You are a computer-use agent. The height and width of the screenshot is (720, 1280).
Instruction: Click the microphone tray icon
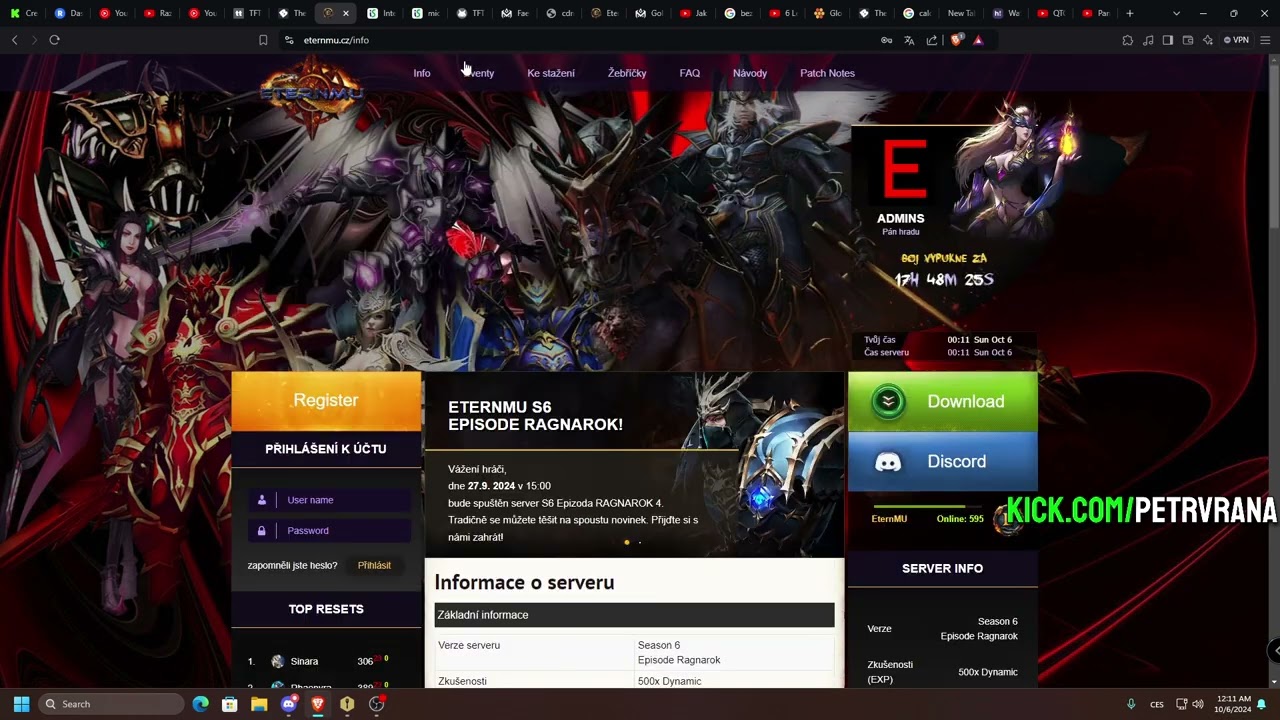pos(1131,704)
